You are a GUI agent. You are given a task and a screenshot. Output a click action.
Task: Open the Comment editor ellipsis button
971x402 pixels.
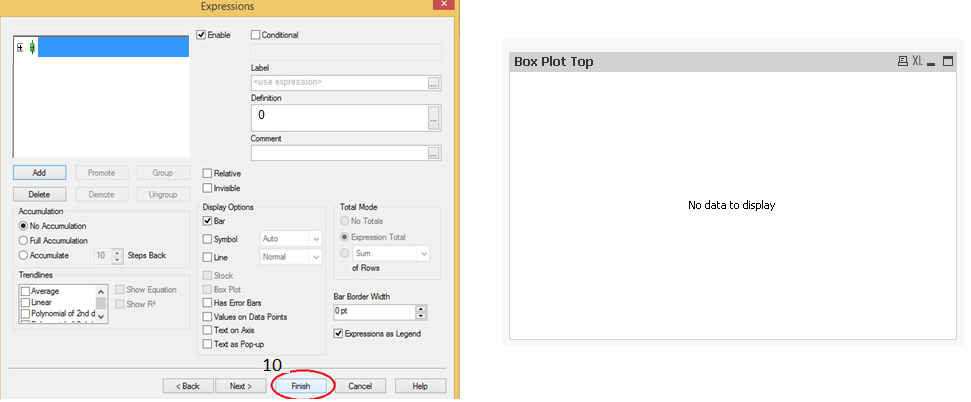(x=434, y=153)
